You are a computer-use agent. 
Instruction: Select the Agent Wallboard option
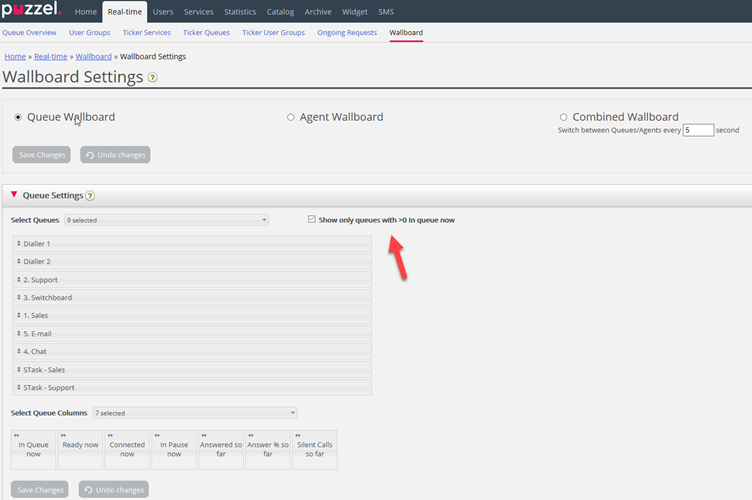[291, 117]
